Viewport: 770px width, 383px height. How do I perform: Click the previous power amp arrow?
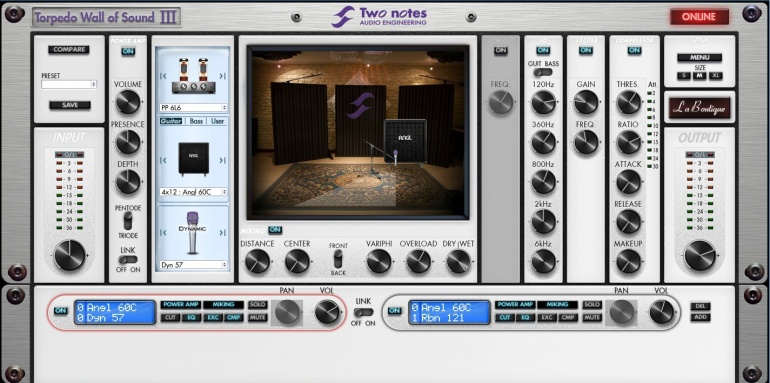(163, 76)
